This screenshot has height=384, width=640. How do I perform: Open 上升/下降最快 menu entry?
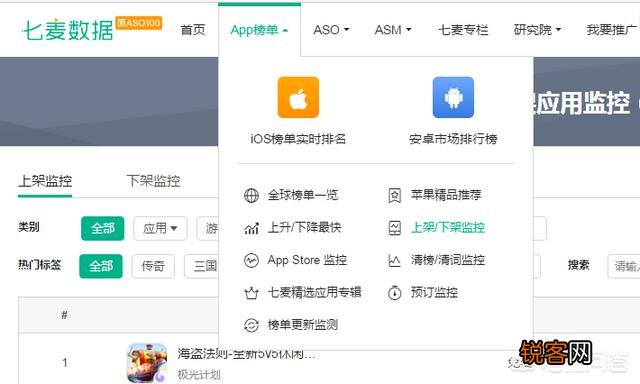coord(304,228)
